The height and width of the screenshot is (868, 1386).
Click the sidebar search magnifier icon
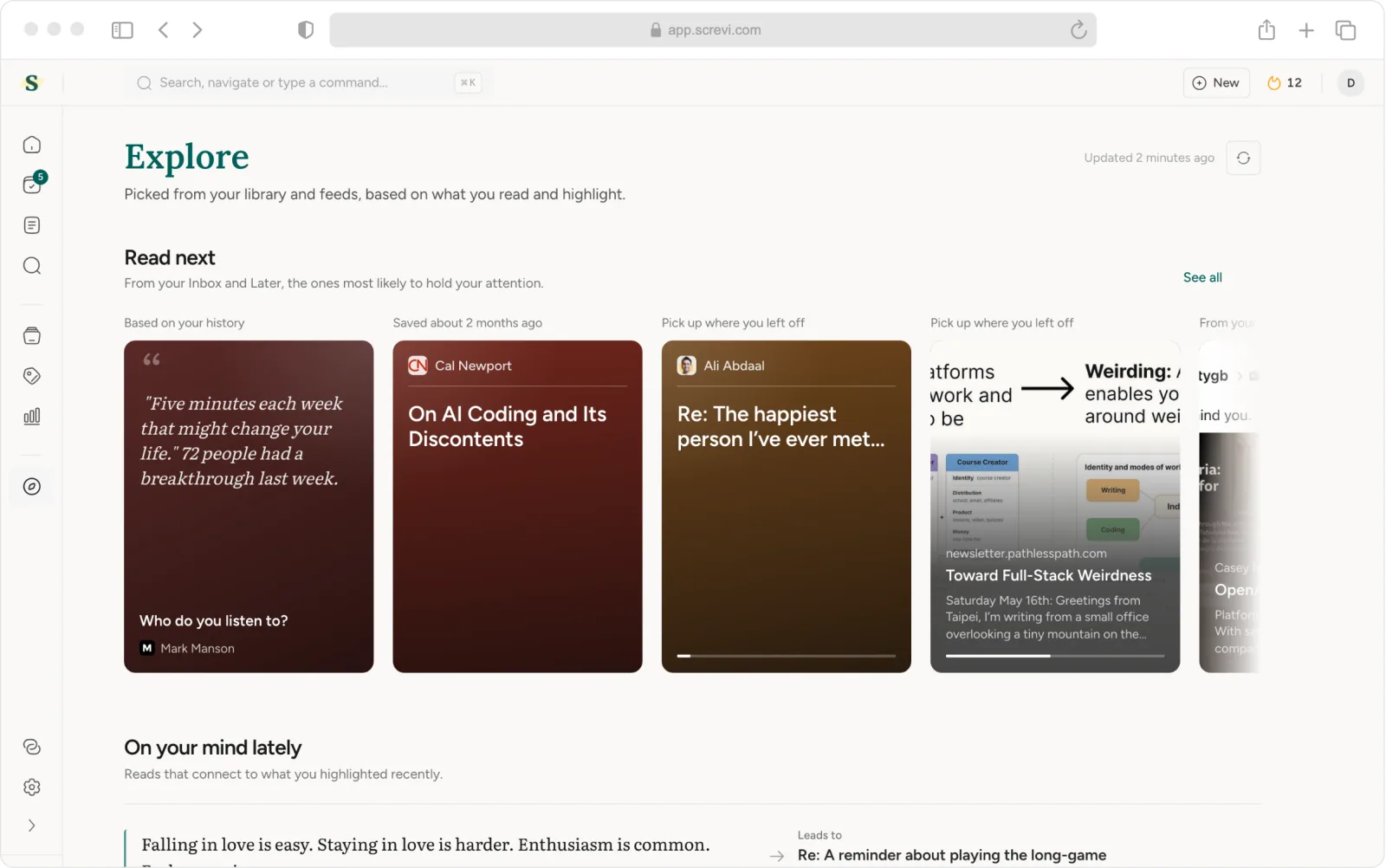pyautogui.click(x=32, y=266)
